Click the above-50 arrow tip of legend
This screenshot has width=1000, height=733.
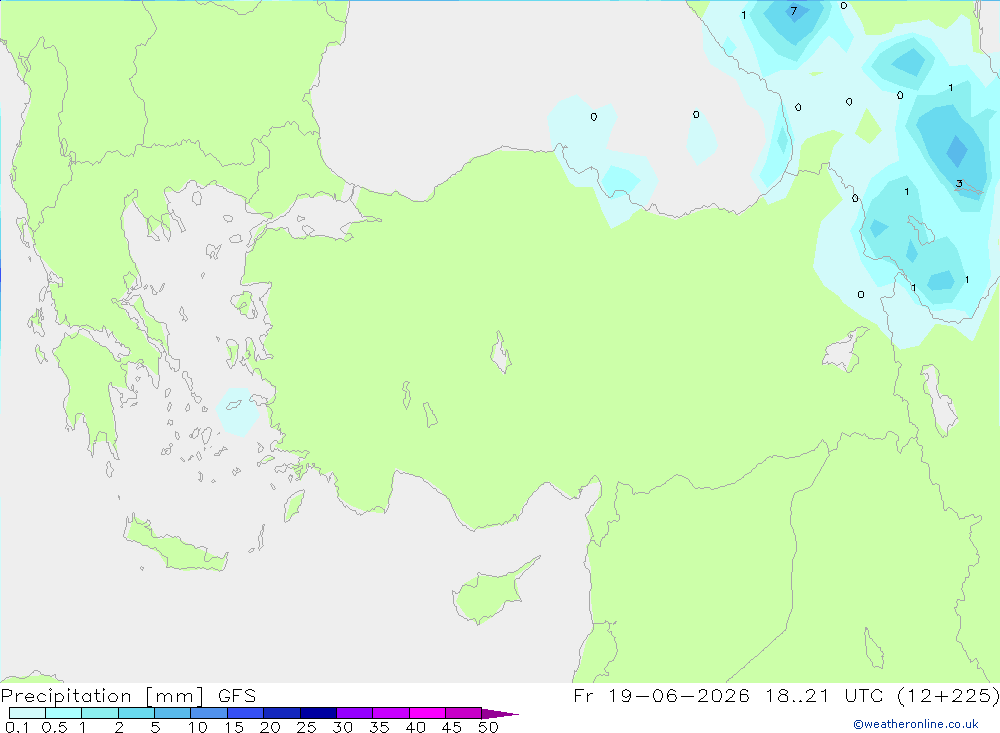pyautogui.click(x=500, y=714)
